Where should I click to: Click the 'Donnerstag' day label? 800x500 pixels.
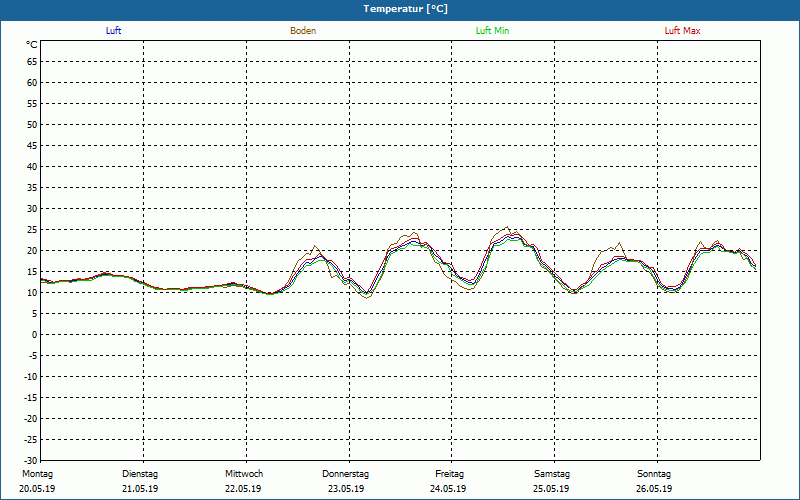345,474
